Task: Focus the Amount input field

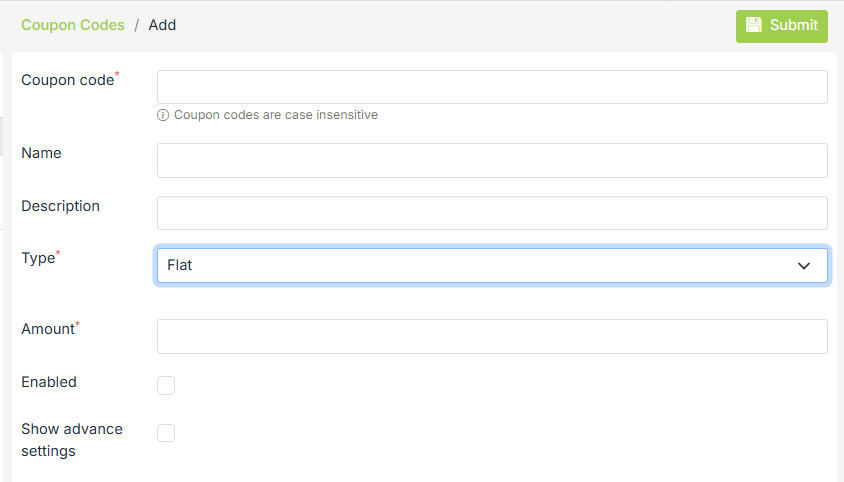Action: (x=492, y=336)
